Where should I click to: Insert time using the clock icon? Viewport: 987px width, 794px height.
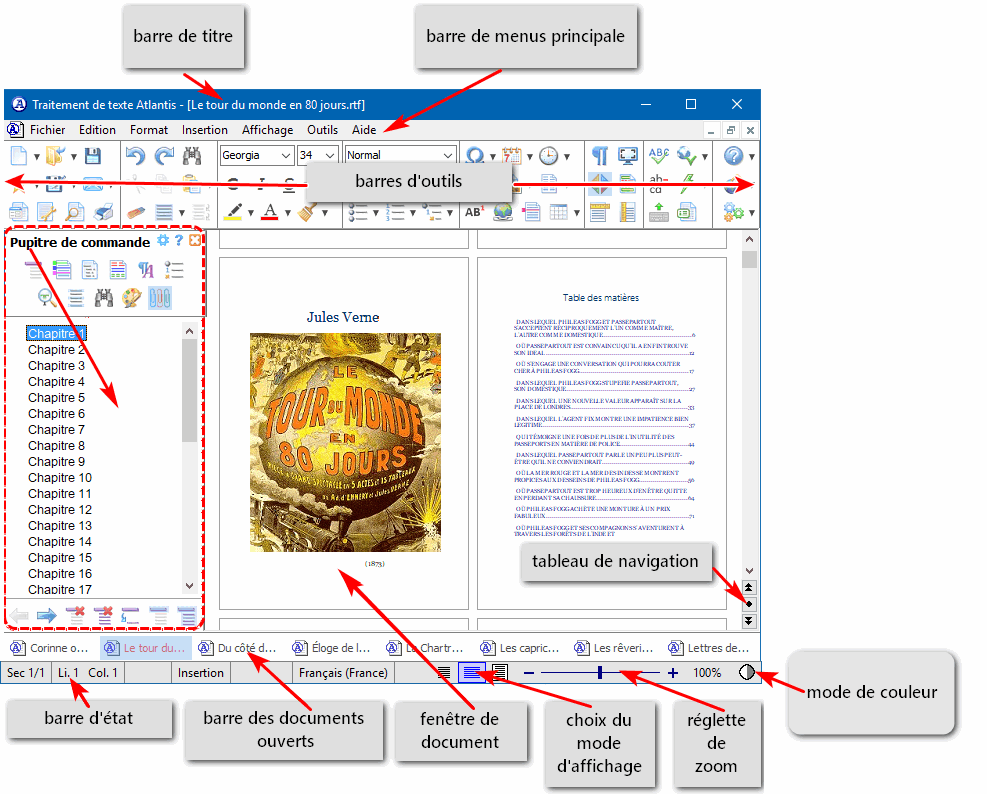548,156
